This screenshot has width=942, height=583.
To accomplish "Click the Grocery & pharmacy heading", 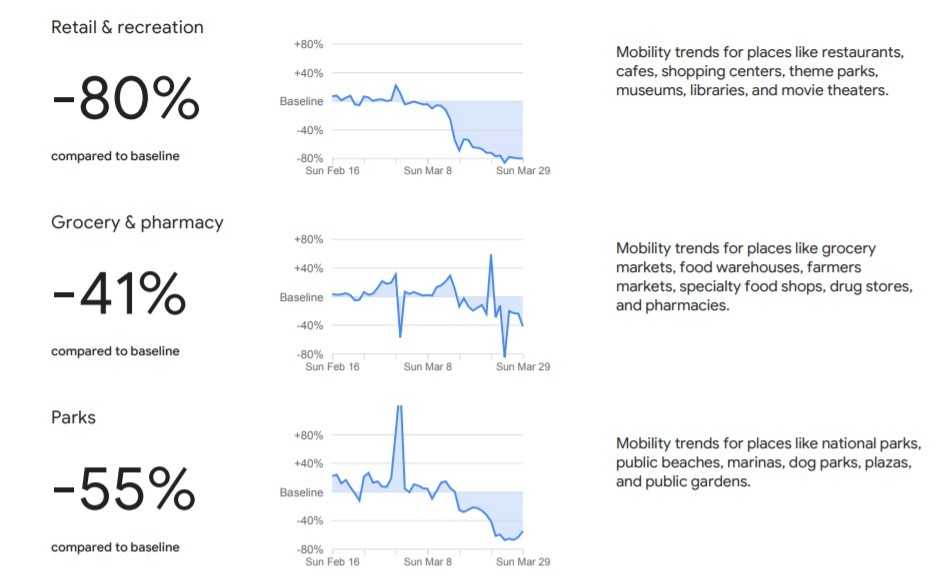I will click(x=137, y=222).
